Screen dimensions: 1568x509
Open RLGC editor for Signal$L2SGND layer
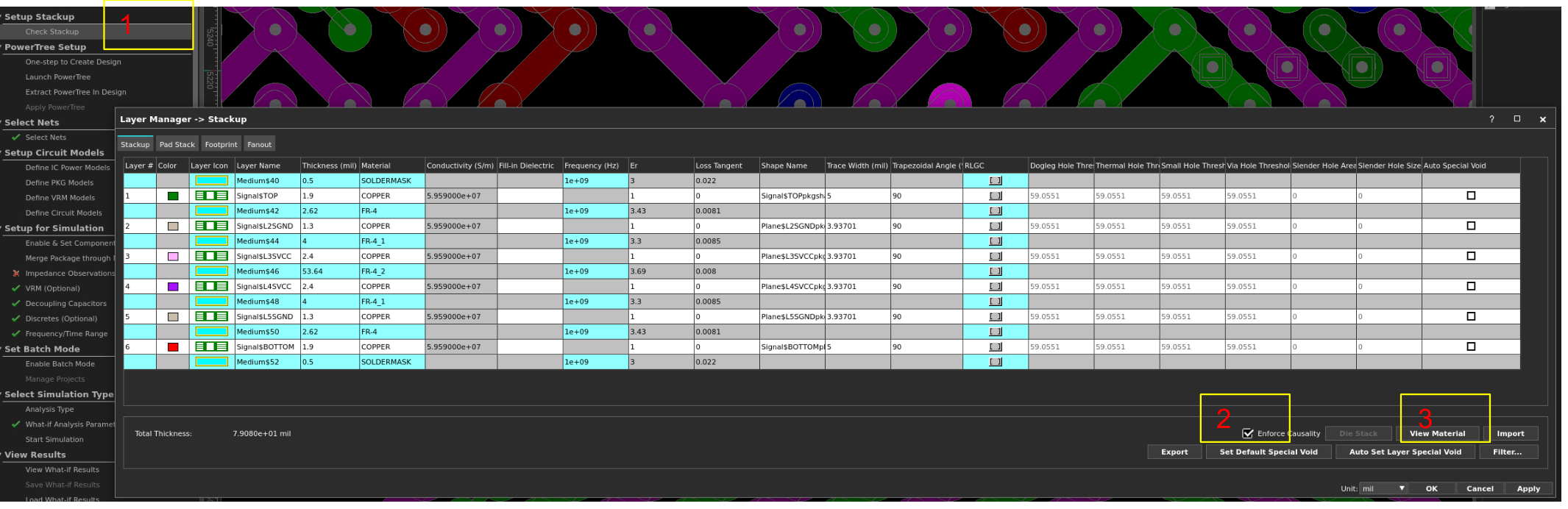(996, 226)
